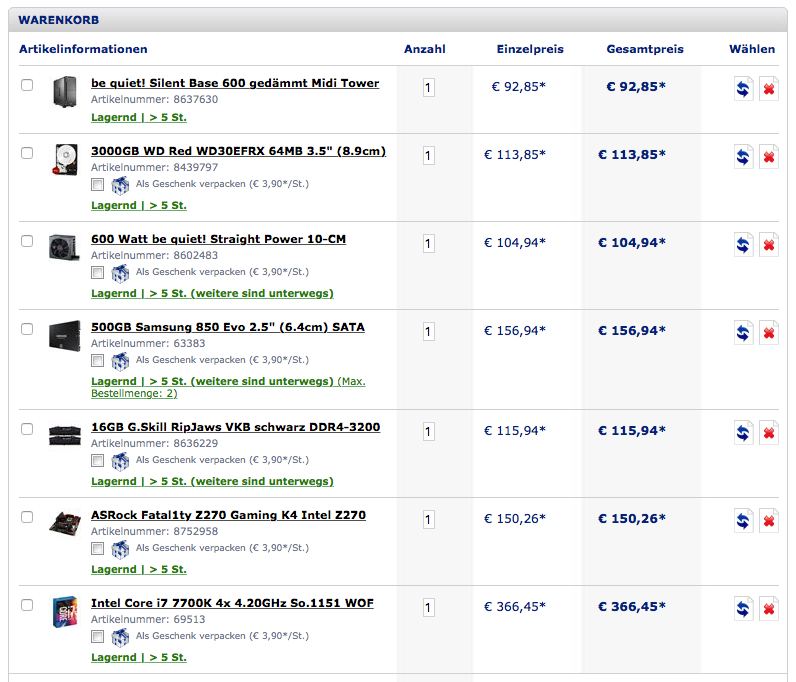Image resolution: width=796 pixels, height=682 pixels.
Task: Delete the WD Red 3000GB item with red X
Action: pyautogui.click(x=769, y=156)
